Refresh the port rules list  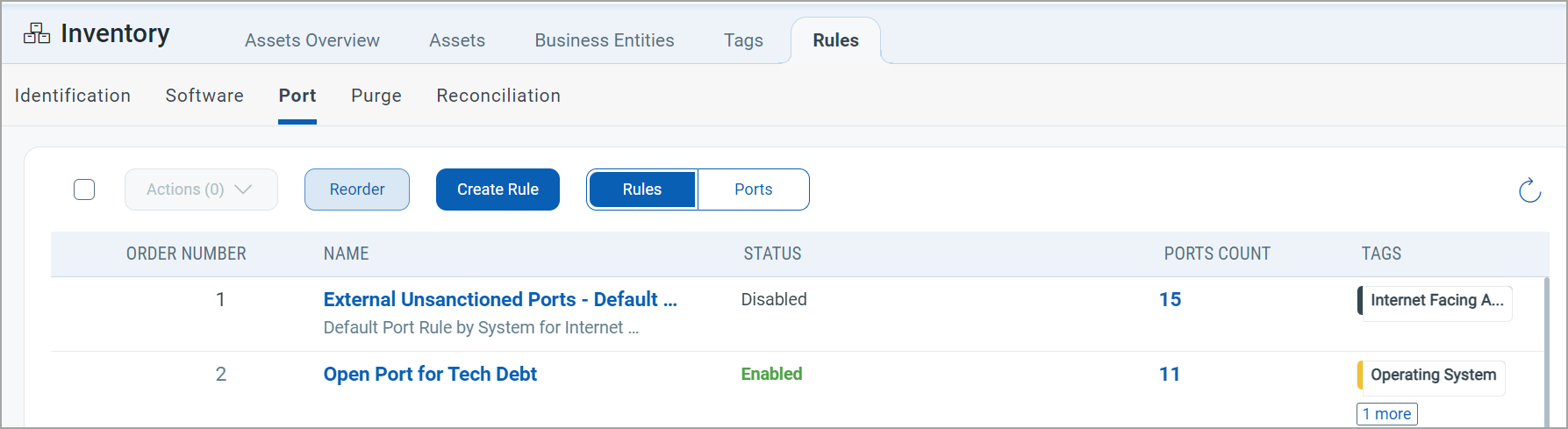[1529, 190]
